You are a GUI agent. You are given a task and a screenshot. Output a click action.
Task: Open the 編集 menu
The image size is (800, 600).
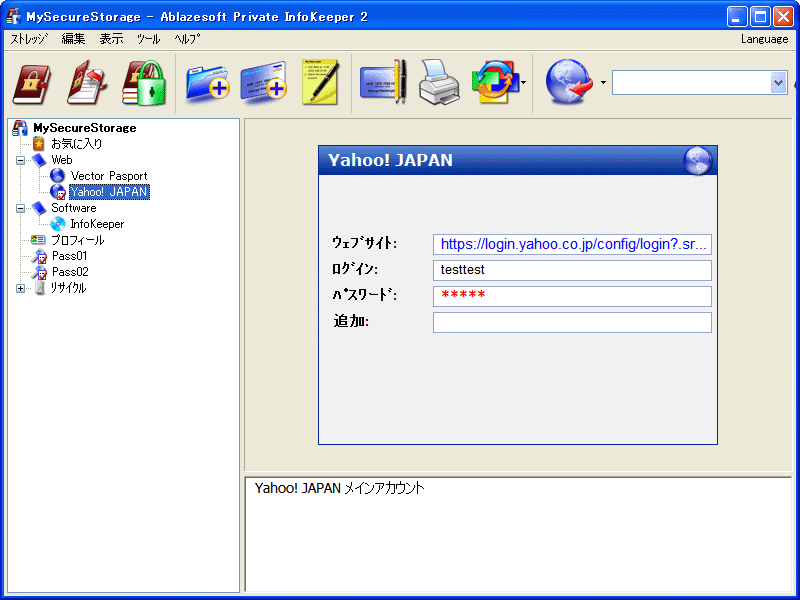click(x=73, y=39)
